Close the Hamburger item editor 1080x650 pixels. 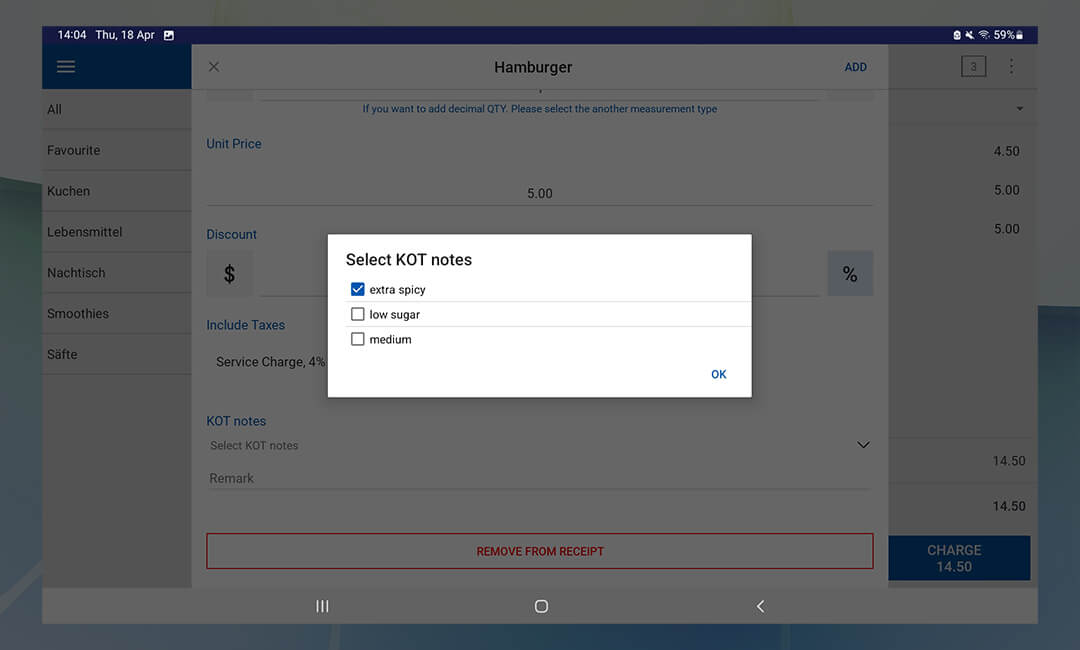click(213, 67)
